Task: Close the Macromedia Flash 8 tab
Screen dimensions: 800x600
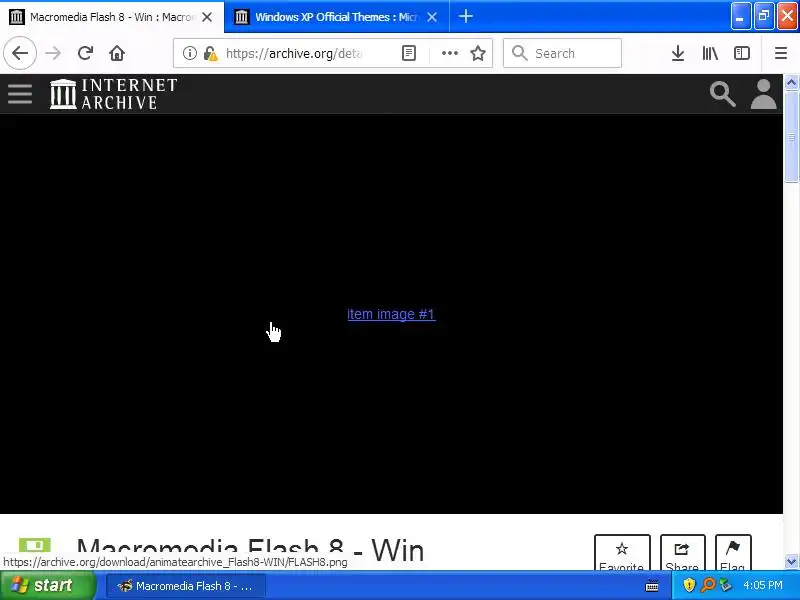Action: click(x=207, y=17)
